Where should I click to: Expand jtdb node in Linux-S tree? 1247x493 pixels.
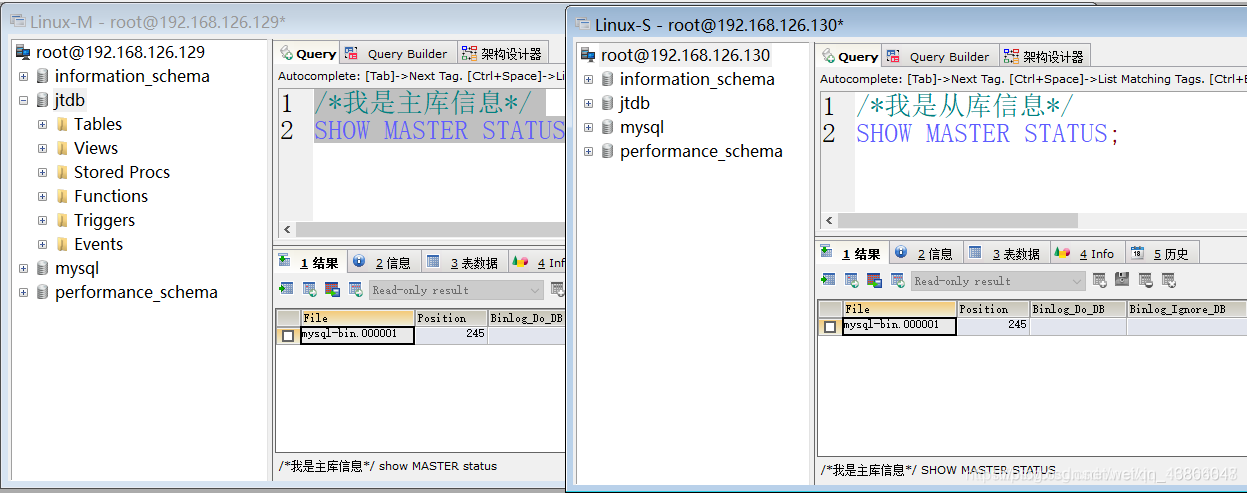click(x=588, y=103)
